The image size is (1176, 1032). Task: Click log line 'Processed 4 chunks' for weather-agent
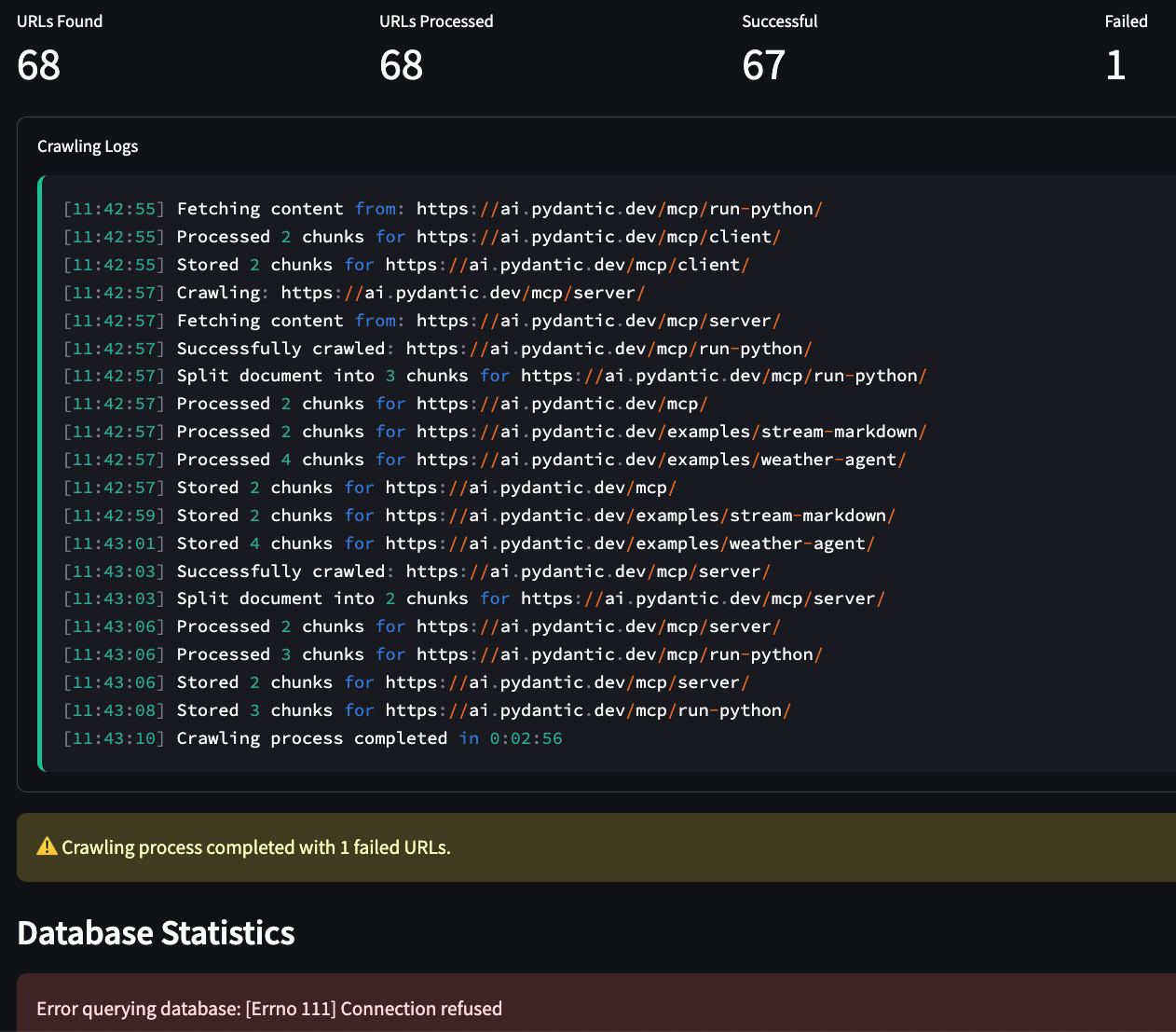485,460
